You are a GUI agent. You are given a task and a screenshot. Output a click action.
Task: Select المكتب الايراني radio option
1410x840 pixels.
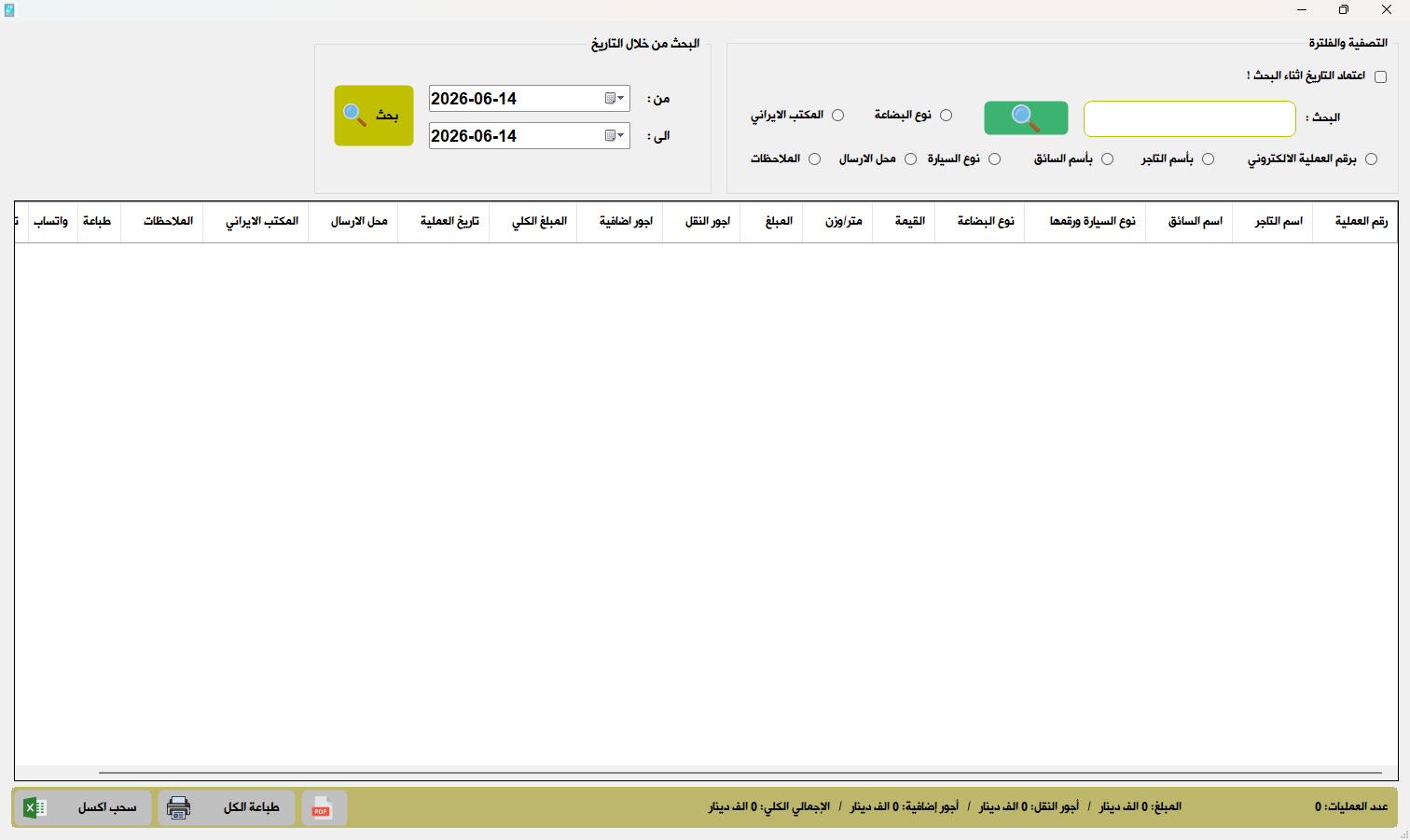837,116
